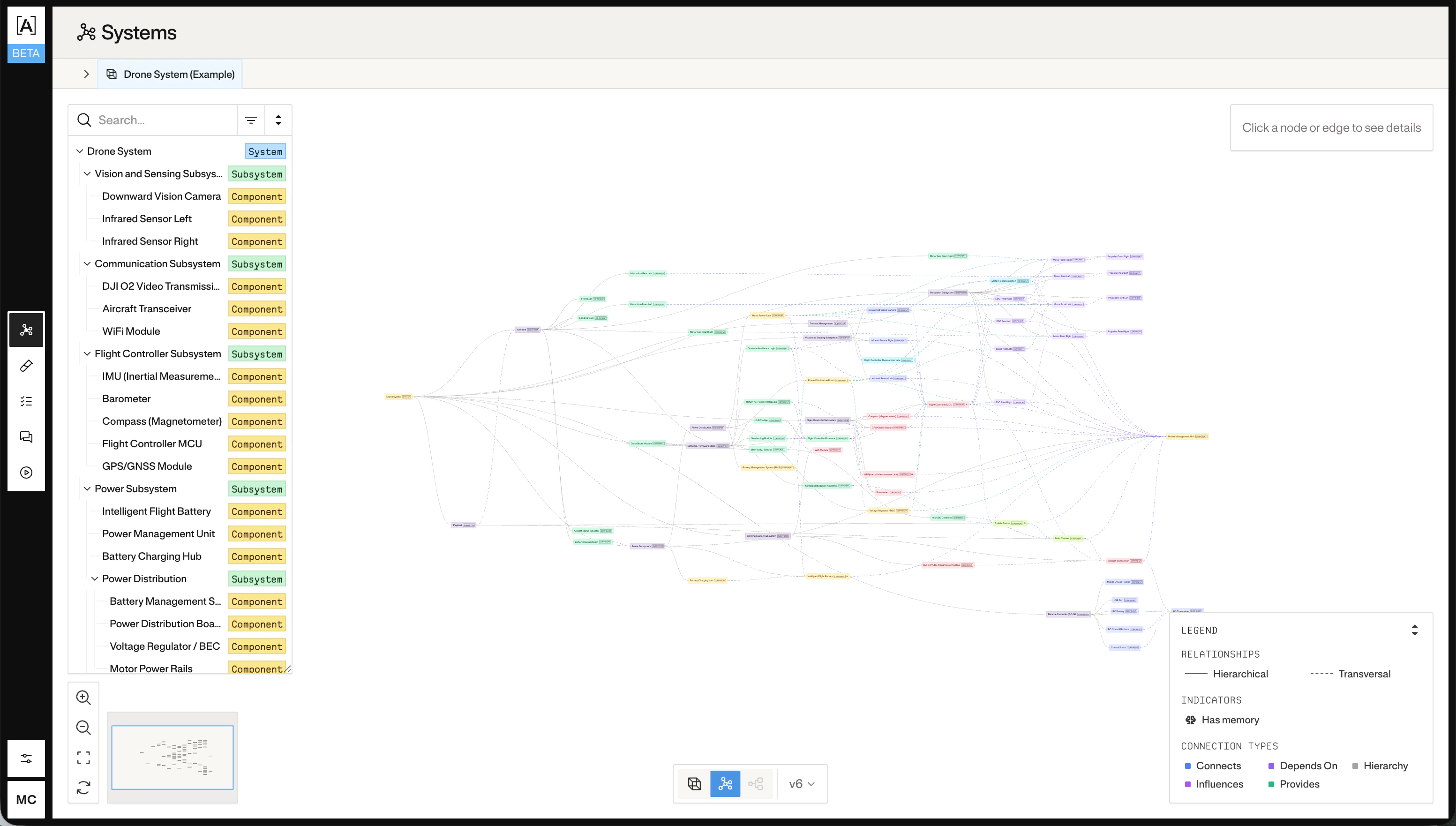
Task: Switch to tree layout view mode
Action: [756, 783]
